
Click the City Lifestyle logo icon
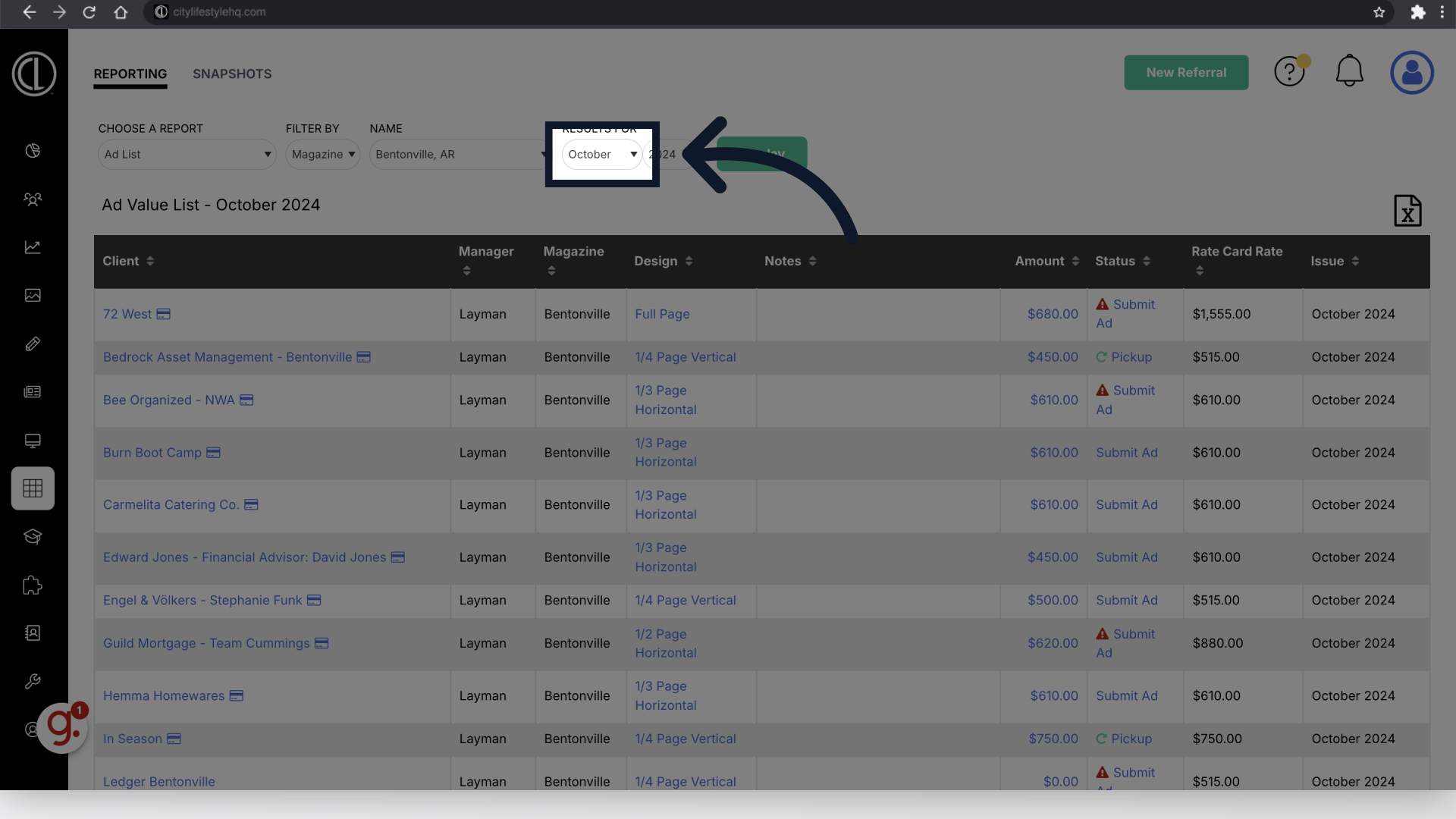[33, 74]
